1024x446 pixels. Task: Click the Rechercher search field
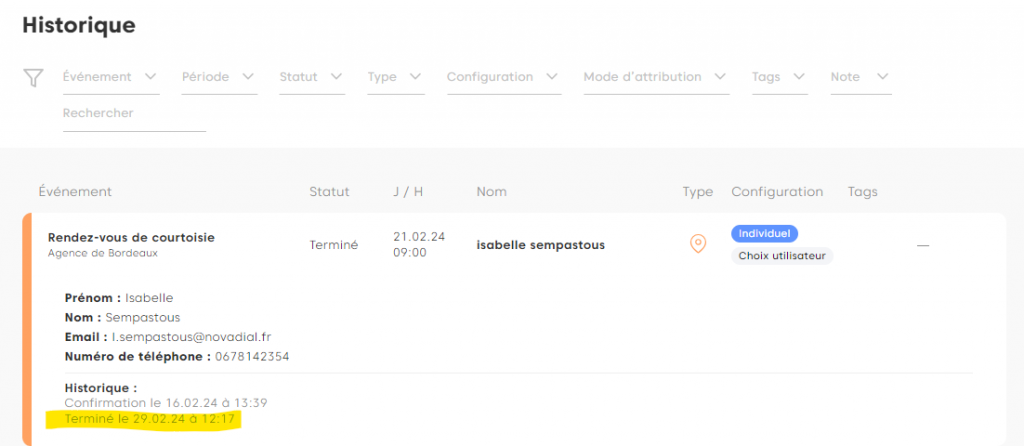tap(134, 114)
